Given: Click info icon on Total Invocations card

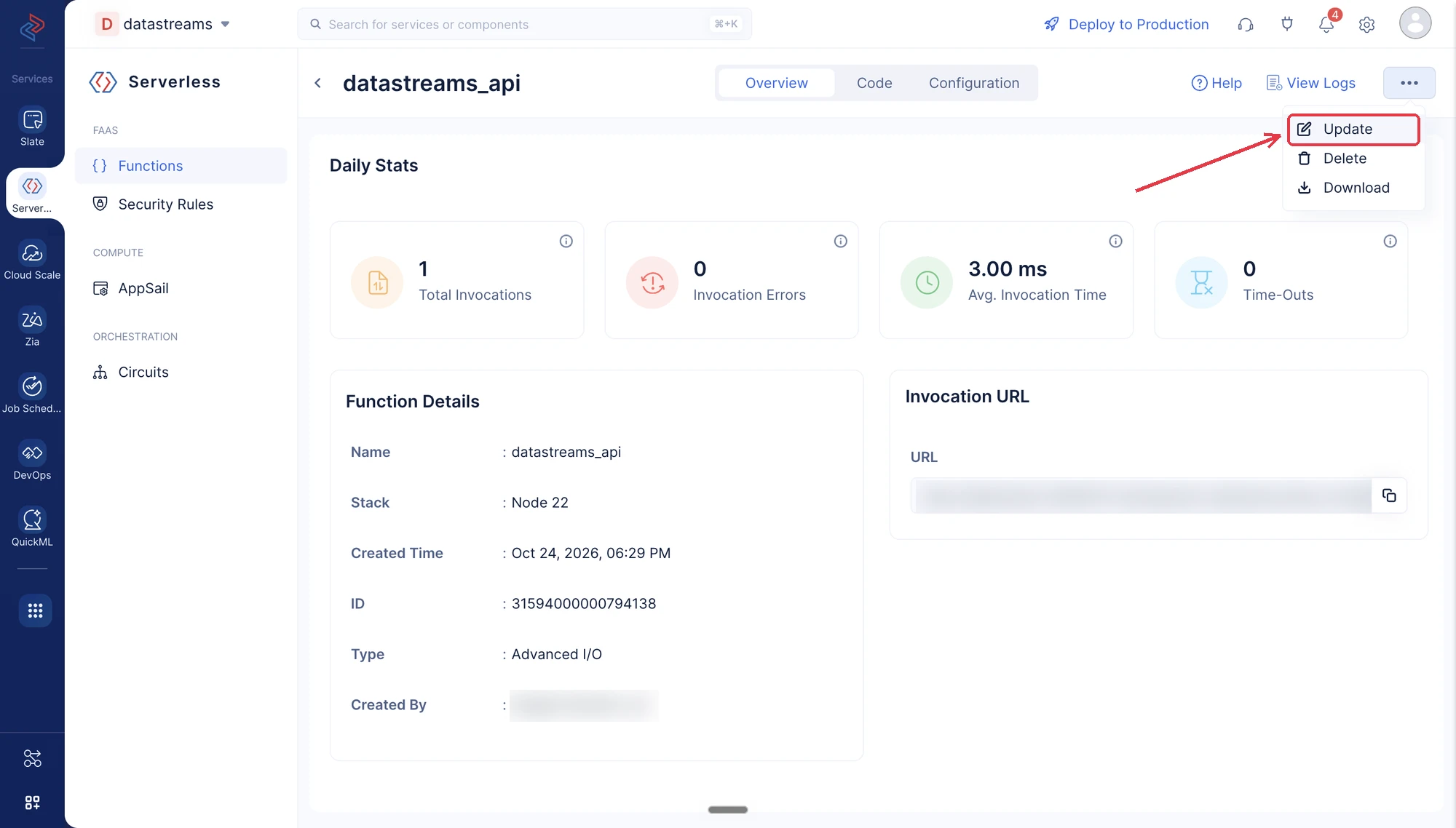Looking at the screenshot, I should [x=566, y=241].
